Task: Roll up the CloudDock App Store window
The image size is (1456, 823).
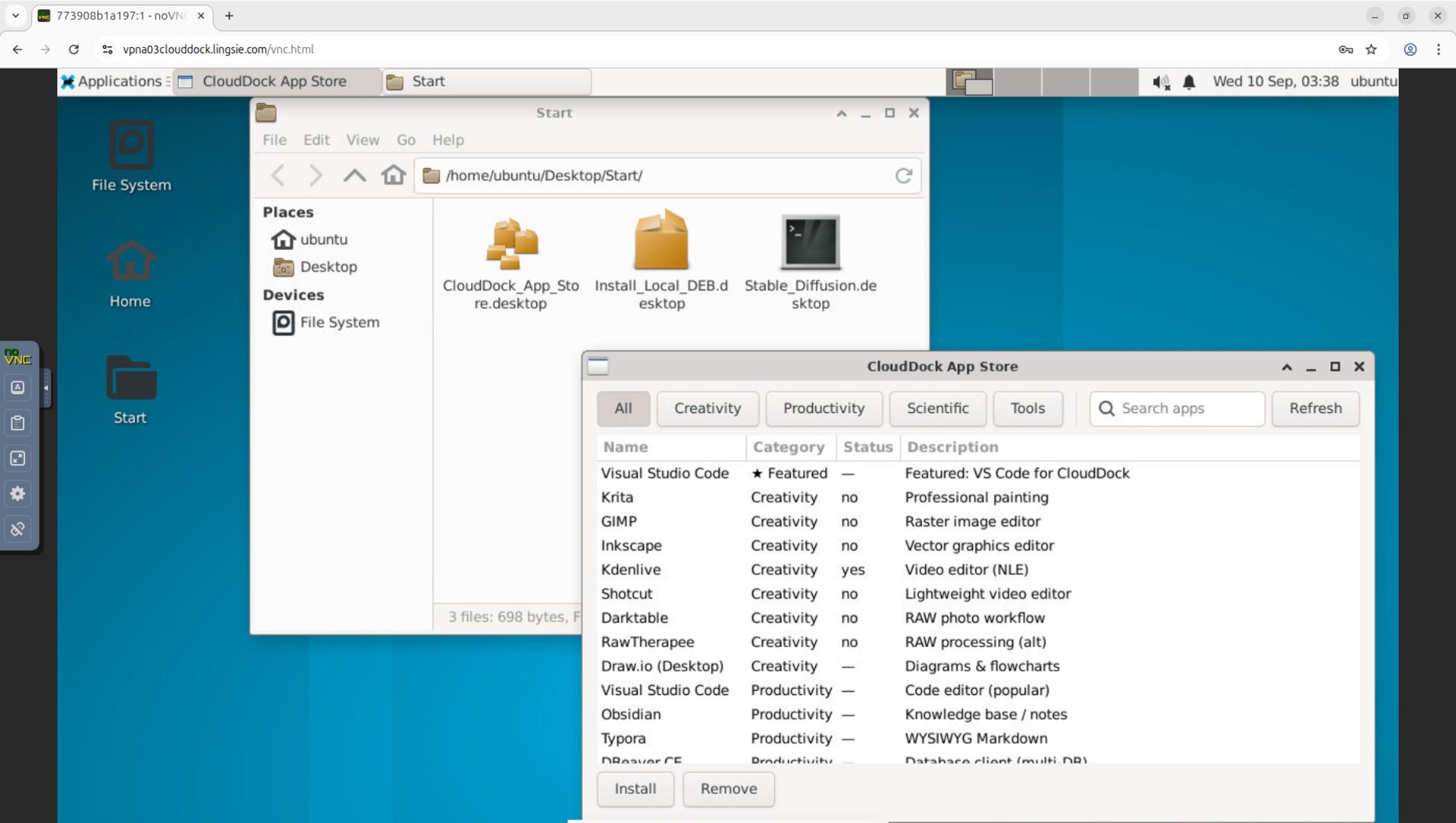Action: 1287,367
